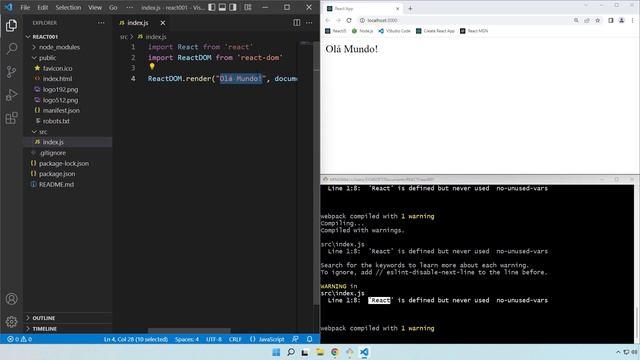This screenshot has width=640, height=360.
Task: Open the Chrome profile avatar
Action: (621, 20)
